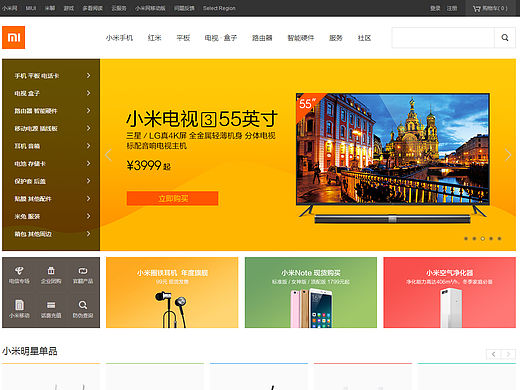Select first carousel dot

pyautogui.click(x=466, y=238)
